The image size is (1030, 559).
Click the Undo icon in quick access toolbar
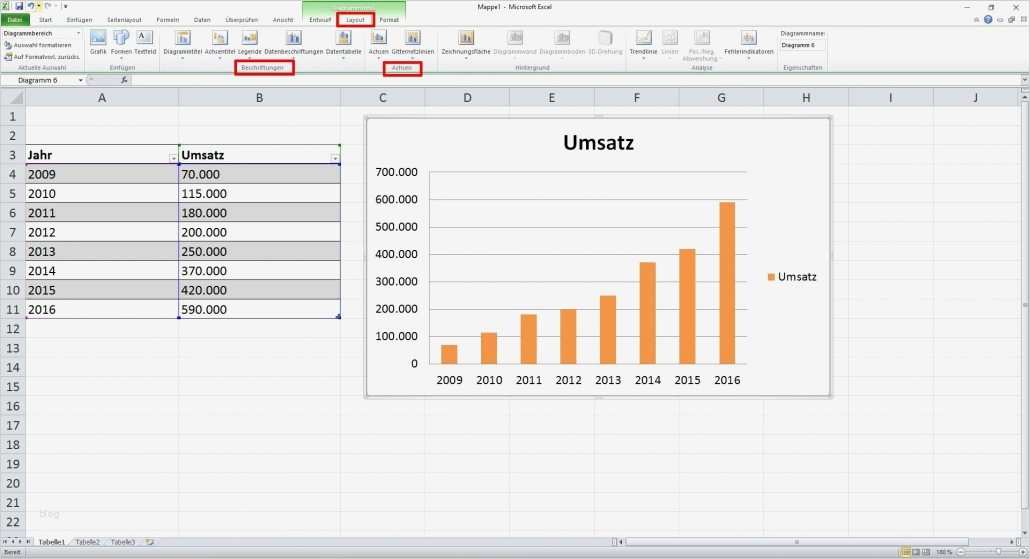30,6
